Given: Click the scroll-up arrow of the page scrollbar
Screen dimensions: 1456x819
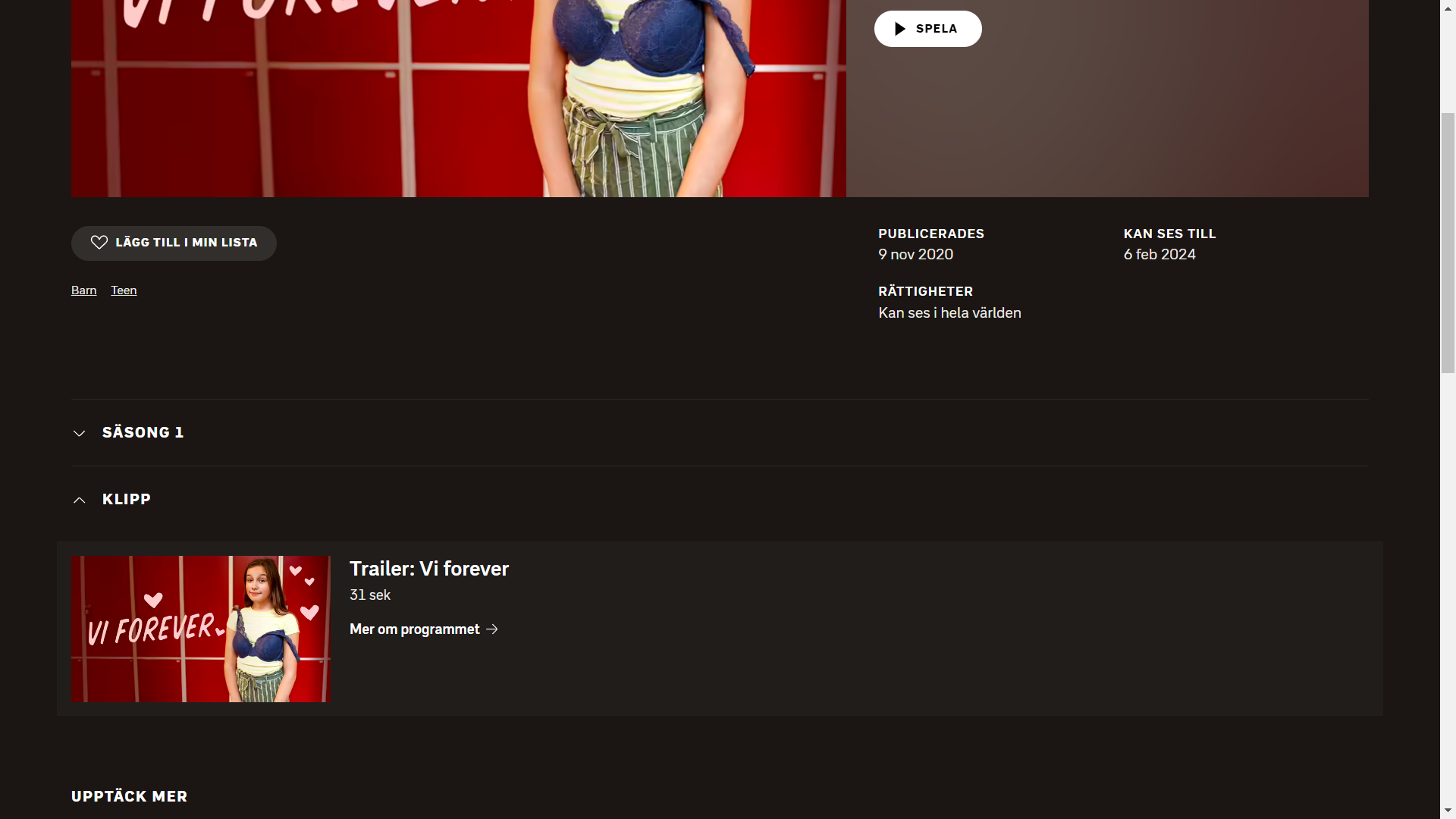Looking at the screenshot, I should point(1448,7).
